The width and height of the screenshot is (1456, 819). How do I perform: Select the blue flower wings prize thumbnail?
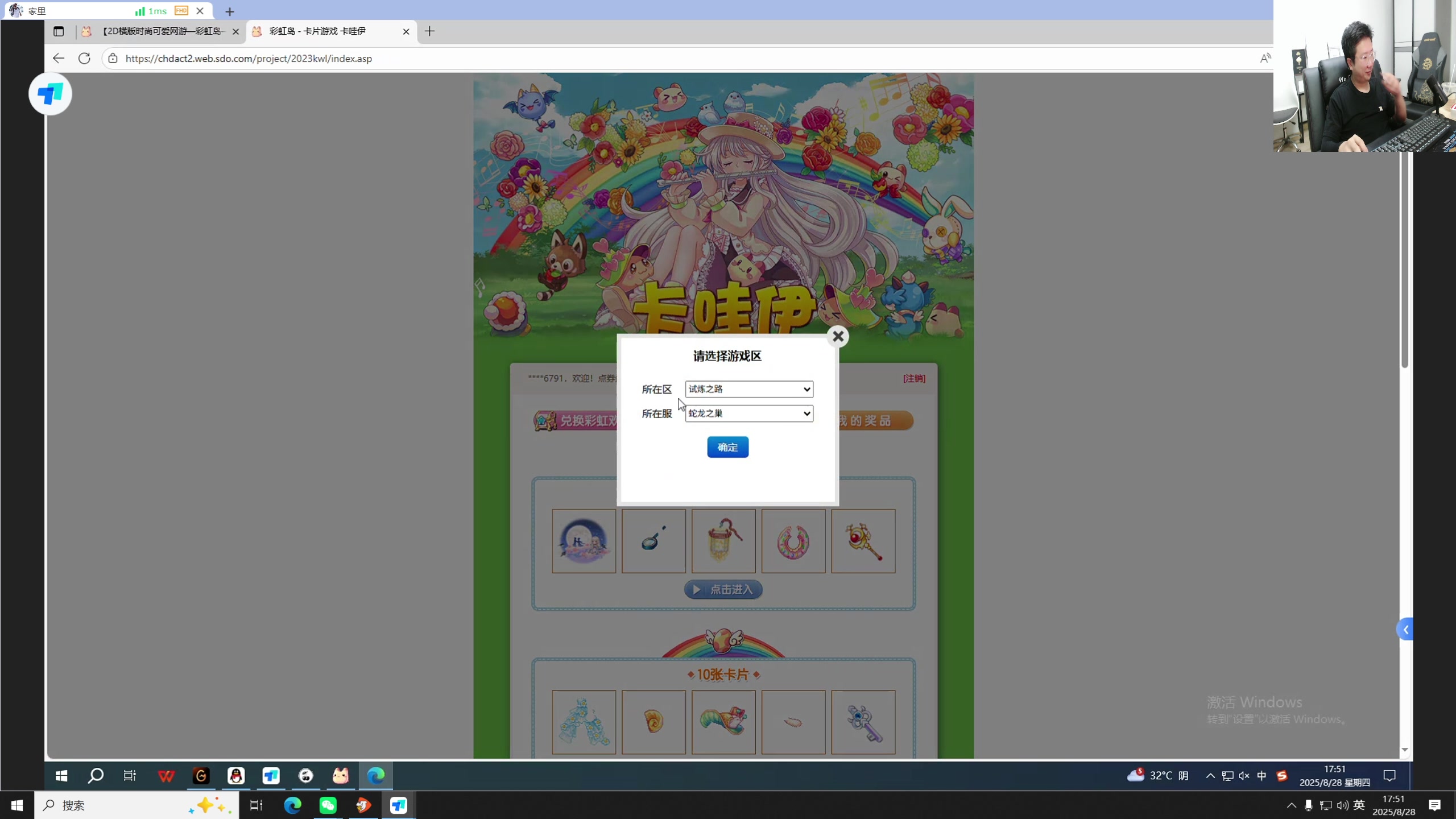click(x=584, y=722)
